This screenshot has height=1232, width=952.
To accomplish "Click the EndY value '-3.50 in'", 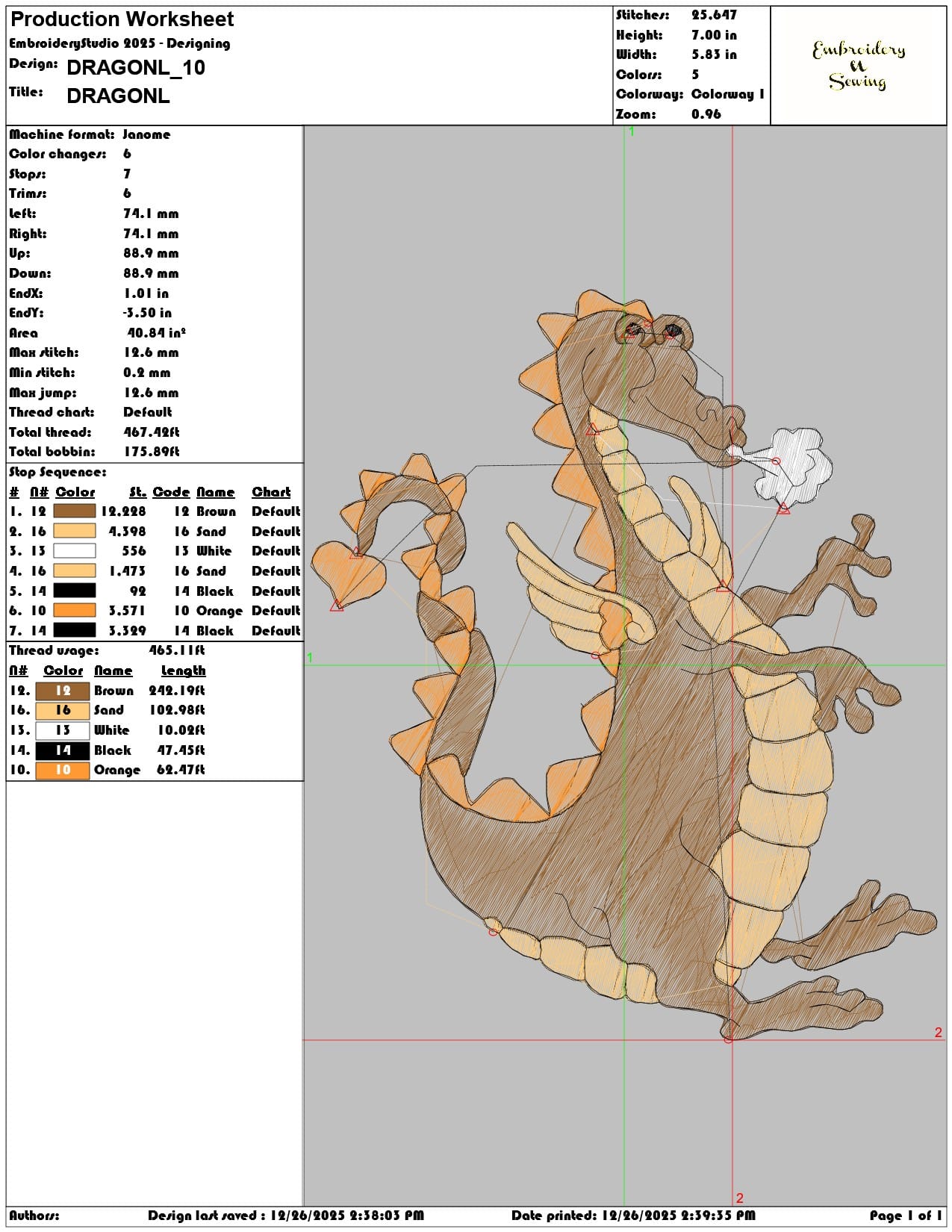I will coord(147,313).
